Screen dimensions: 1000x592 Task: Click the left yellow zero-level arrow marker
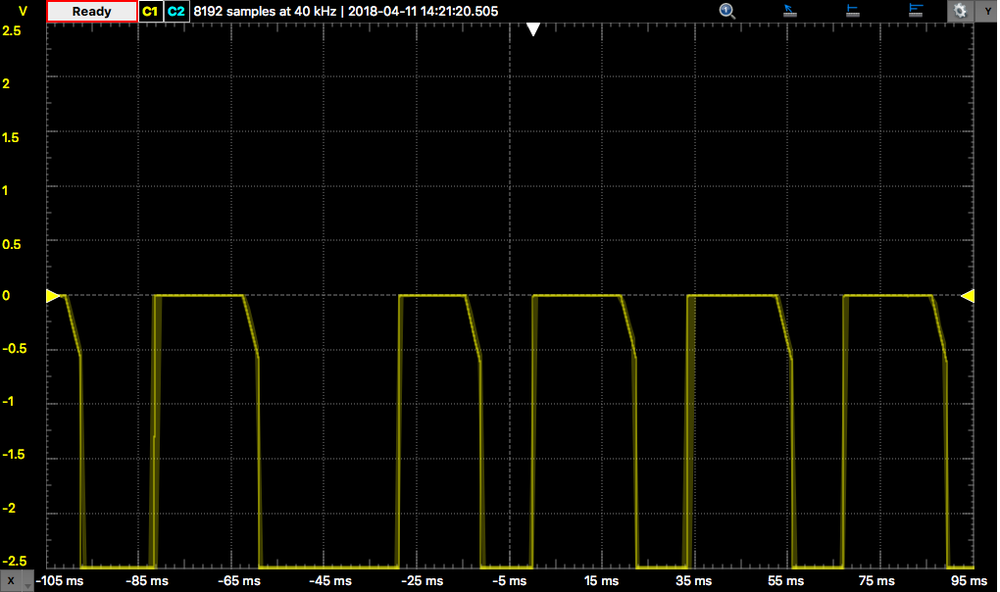53,296
